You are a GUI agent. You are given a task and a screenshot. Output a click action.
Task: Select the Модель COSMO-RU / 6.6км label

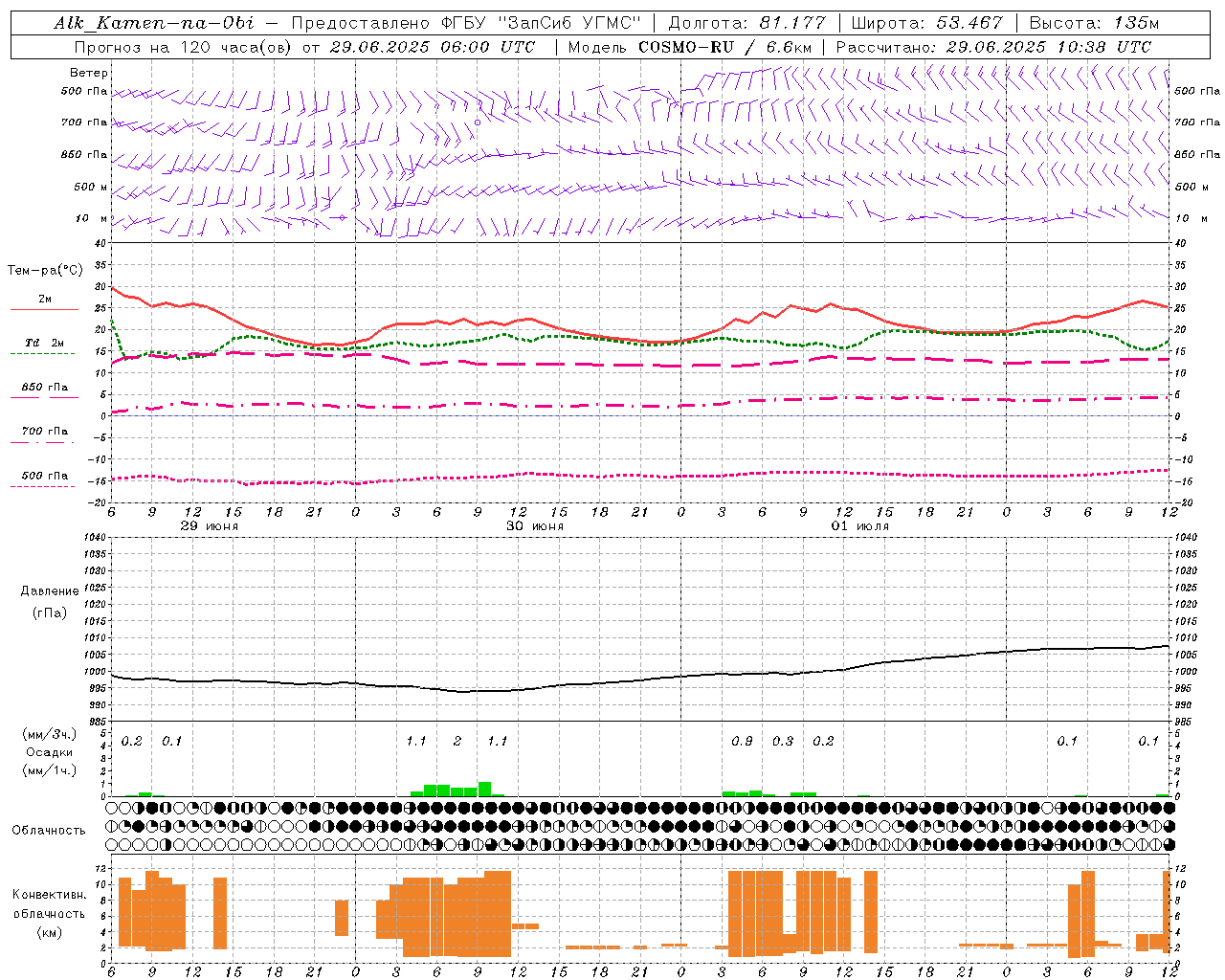point(690,47)
